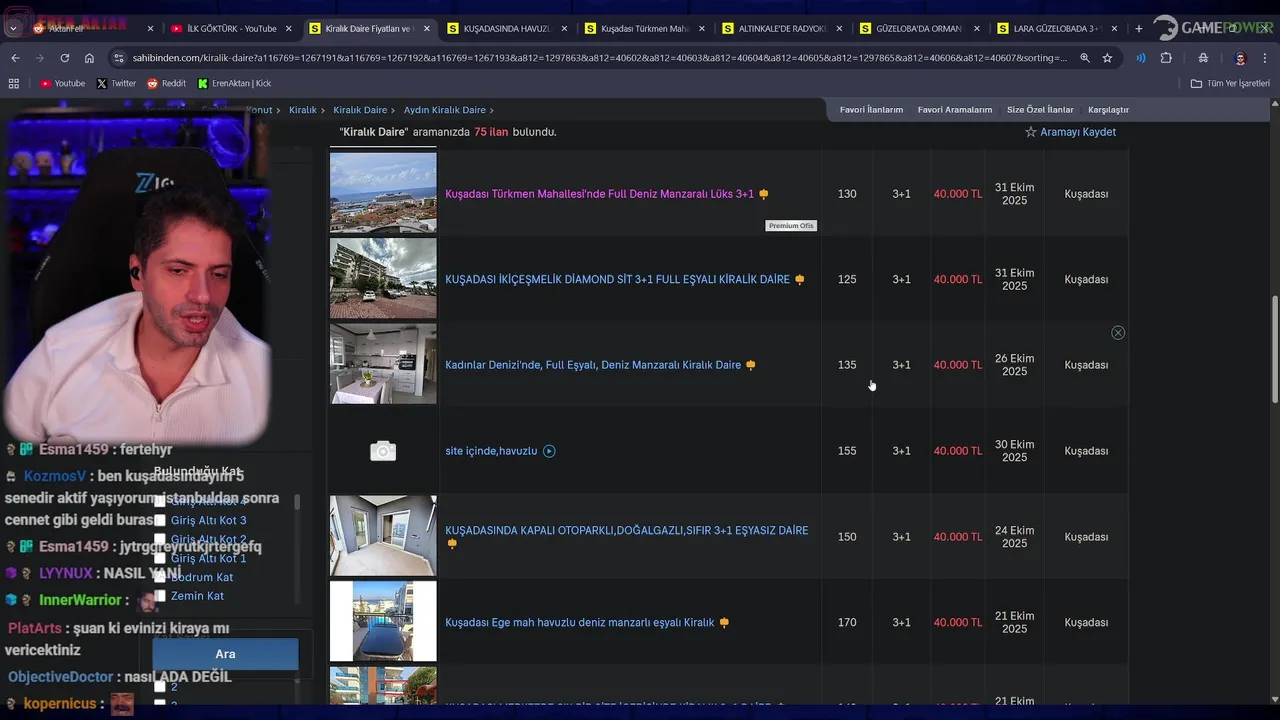This screenshot has width=1280, height=720.
Task: Open the Twitter bookmark
Action: click(x=116, y=83)
